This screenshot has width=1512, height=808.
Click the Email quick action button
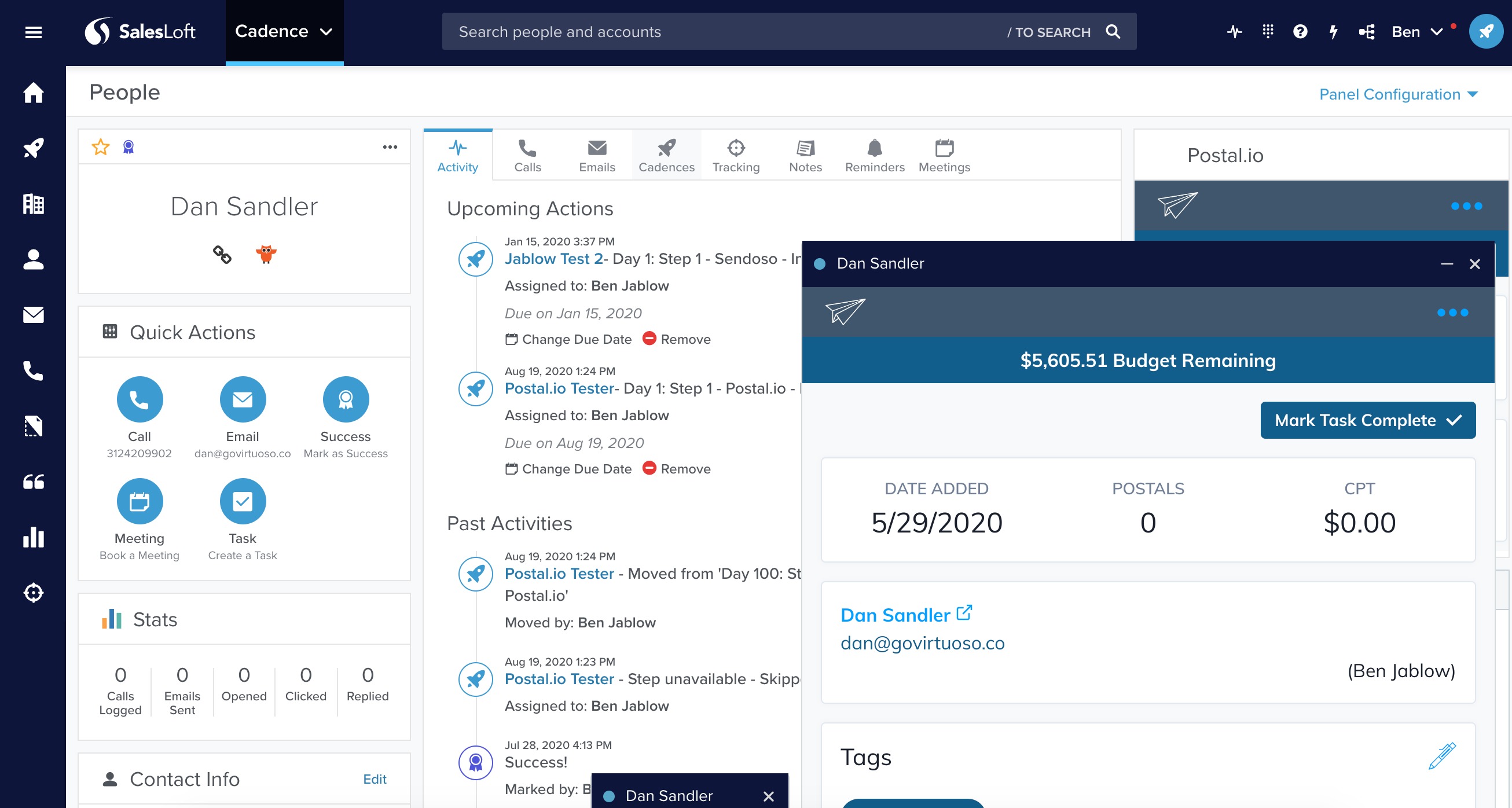[x=243, y=399]
